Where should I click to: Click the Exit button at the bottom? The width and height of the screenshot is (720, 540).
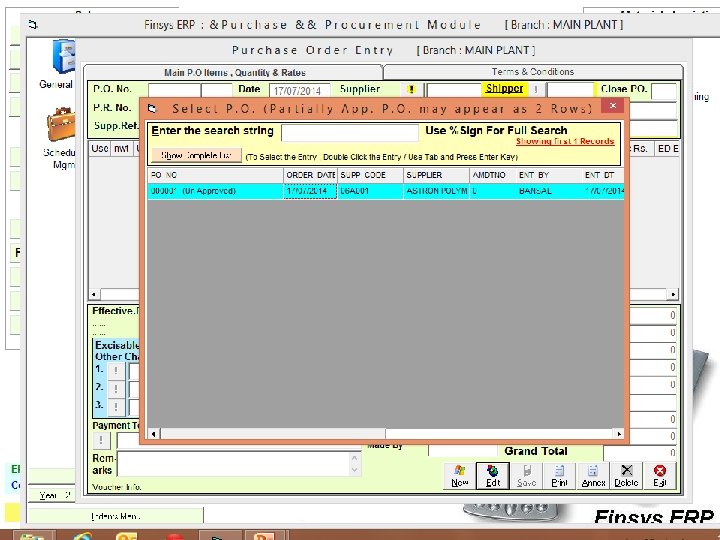(x=660, y=476)
